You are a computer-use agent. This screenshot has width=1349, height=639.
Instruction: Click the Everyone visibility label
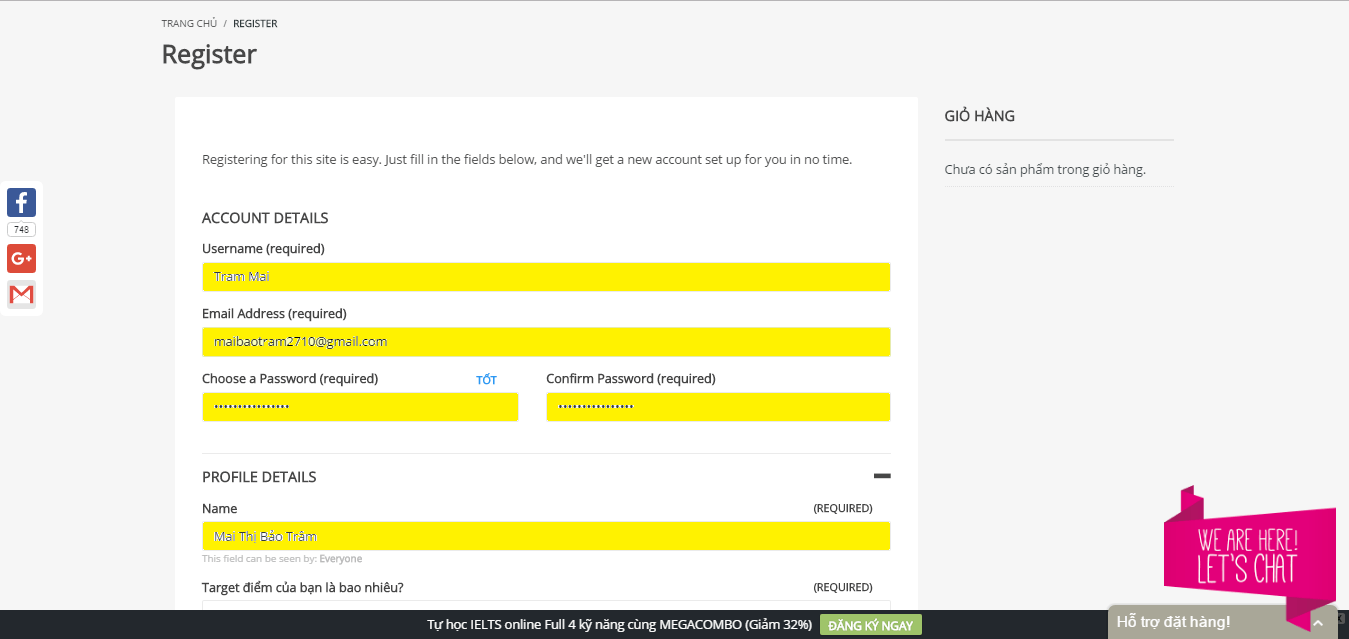341,559
